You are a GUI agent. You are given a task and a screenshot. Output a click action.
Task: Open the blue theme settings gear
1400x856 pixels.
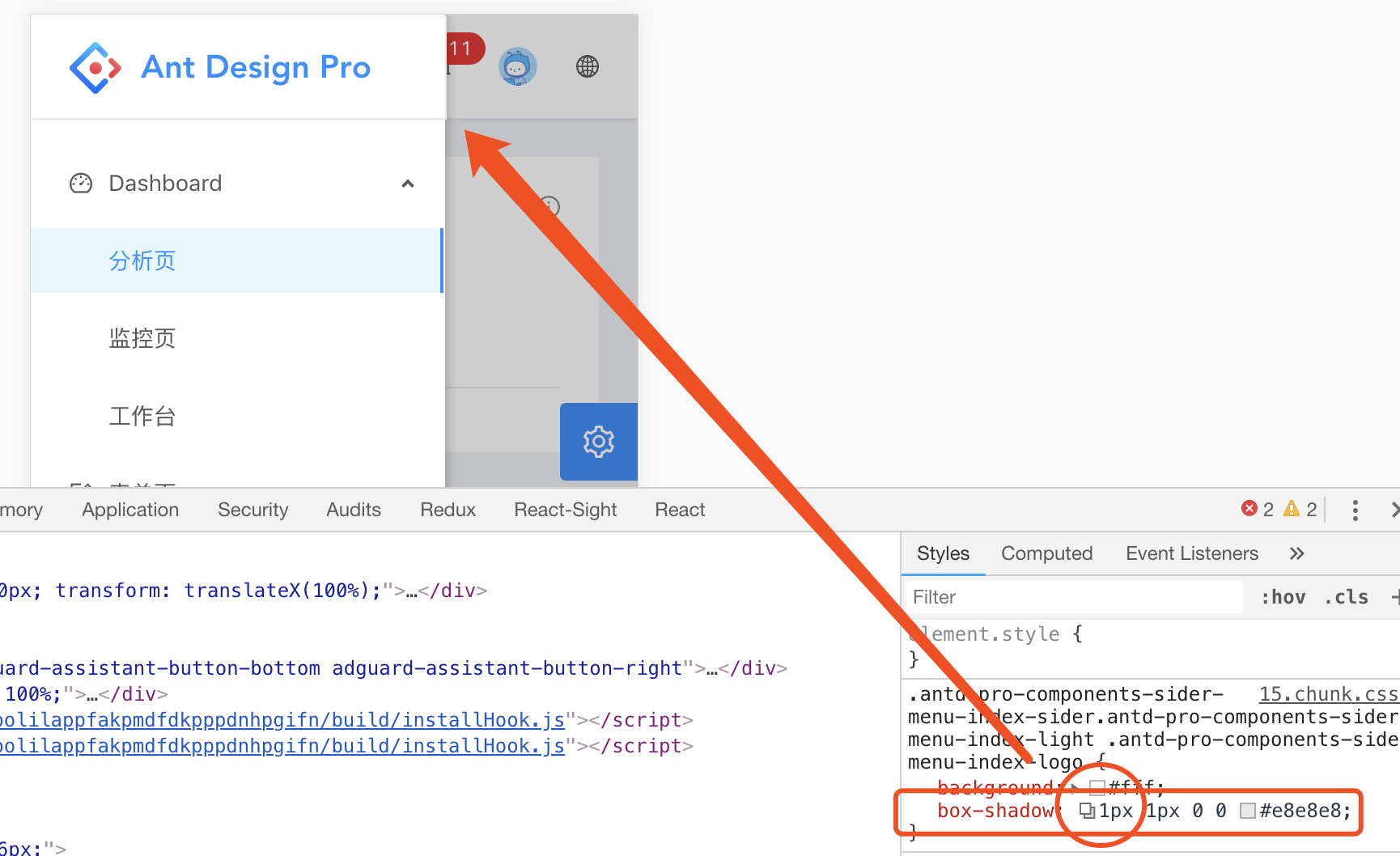(598, 442)
